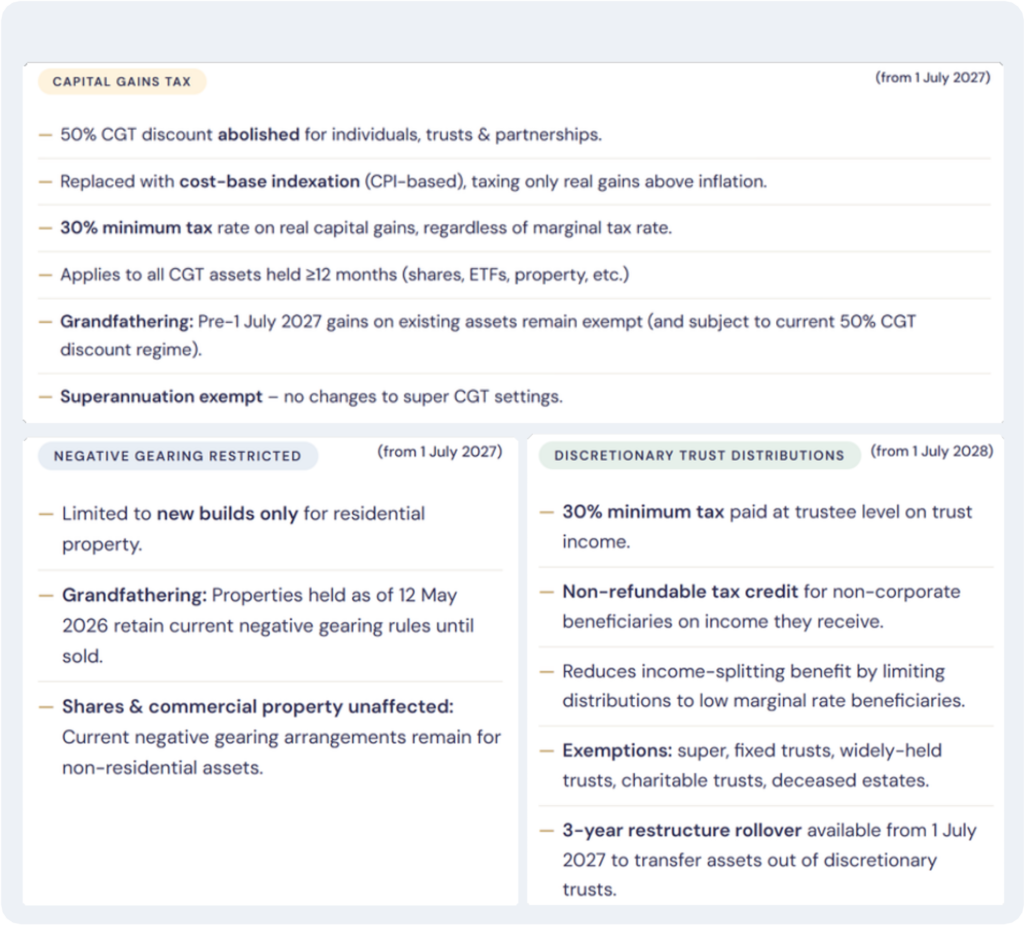This screenshot has height=925, width=1024.
Task: Select 'Reduces income-splitting benefit' bullet
Action: 763,686
